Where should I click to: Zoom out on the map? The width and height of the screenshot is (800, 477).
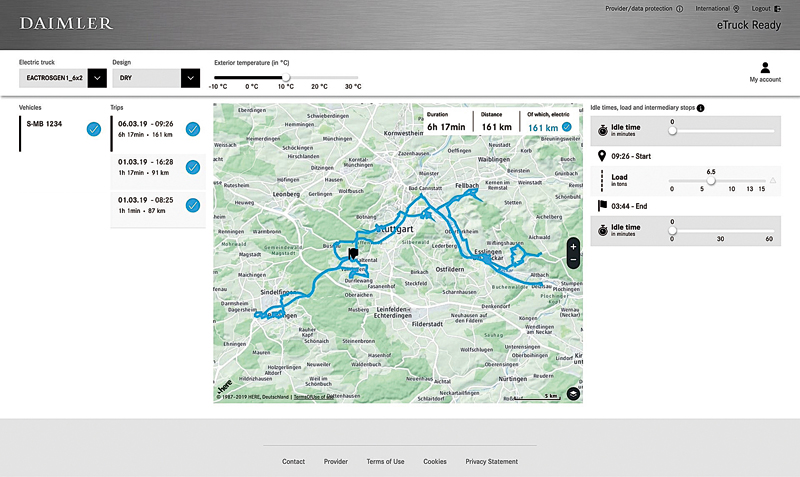[x=573, y=260]
